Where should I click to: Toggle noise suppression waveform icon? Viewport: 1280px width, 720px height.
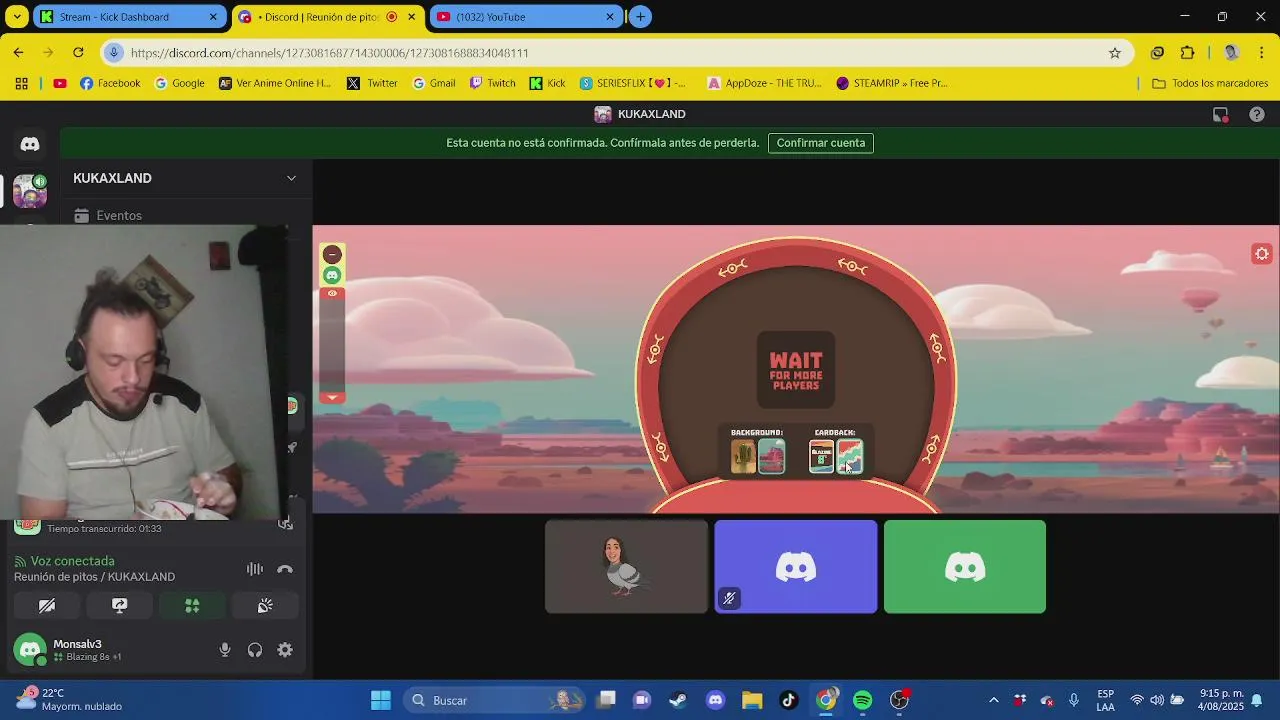[255, 569]
